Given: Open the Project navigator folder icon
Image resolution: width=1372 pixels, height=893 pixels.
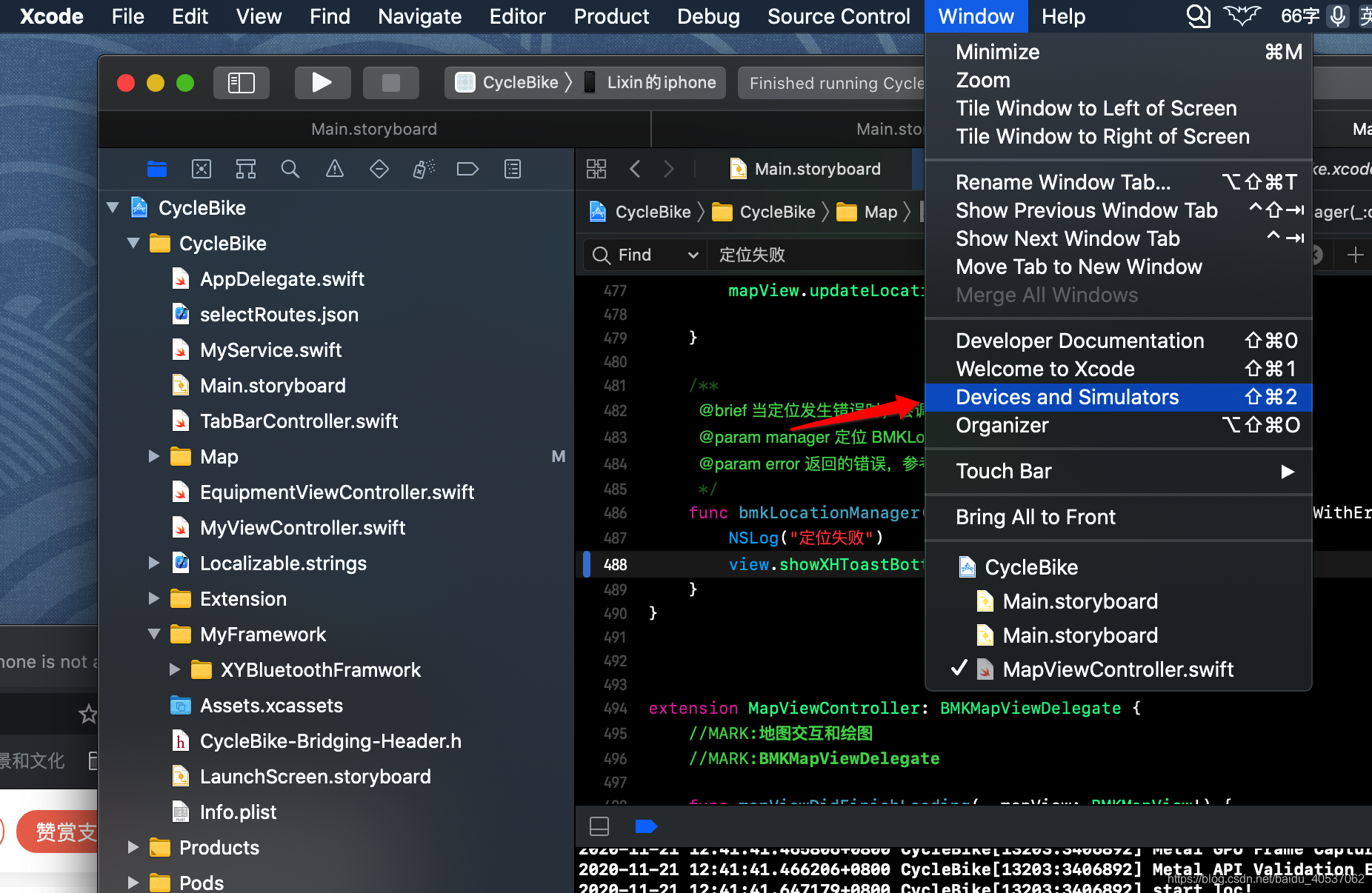Looking at the screenshot, I should pyautogui.click(x=157, y=169).
